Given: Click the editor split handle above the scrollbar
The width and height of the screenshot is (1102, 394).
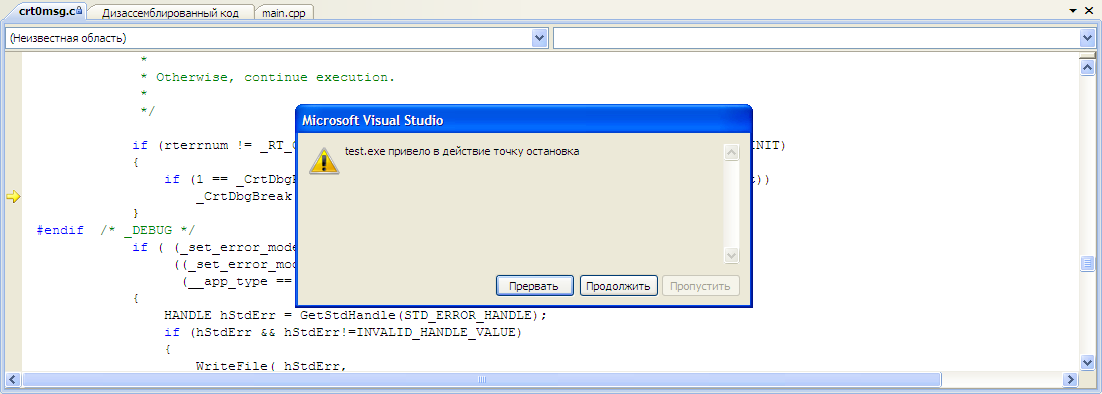Looking at the screenshot, I should [x=1087, y=55].
